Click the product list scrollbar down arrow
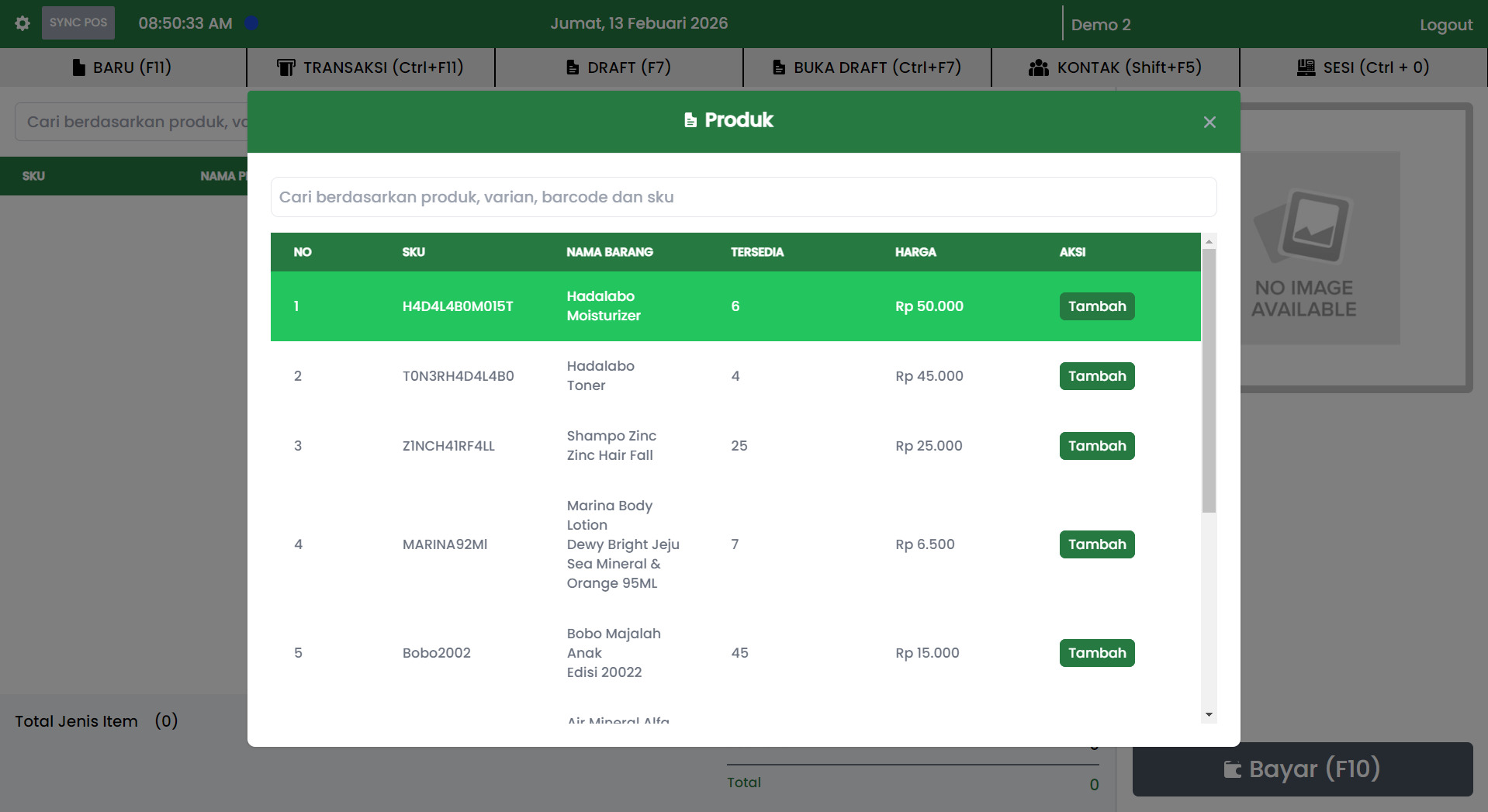This screenshot has height=812, width=1488. pos(1209,715)
